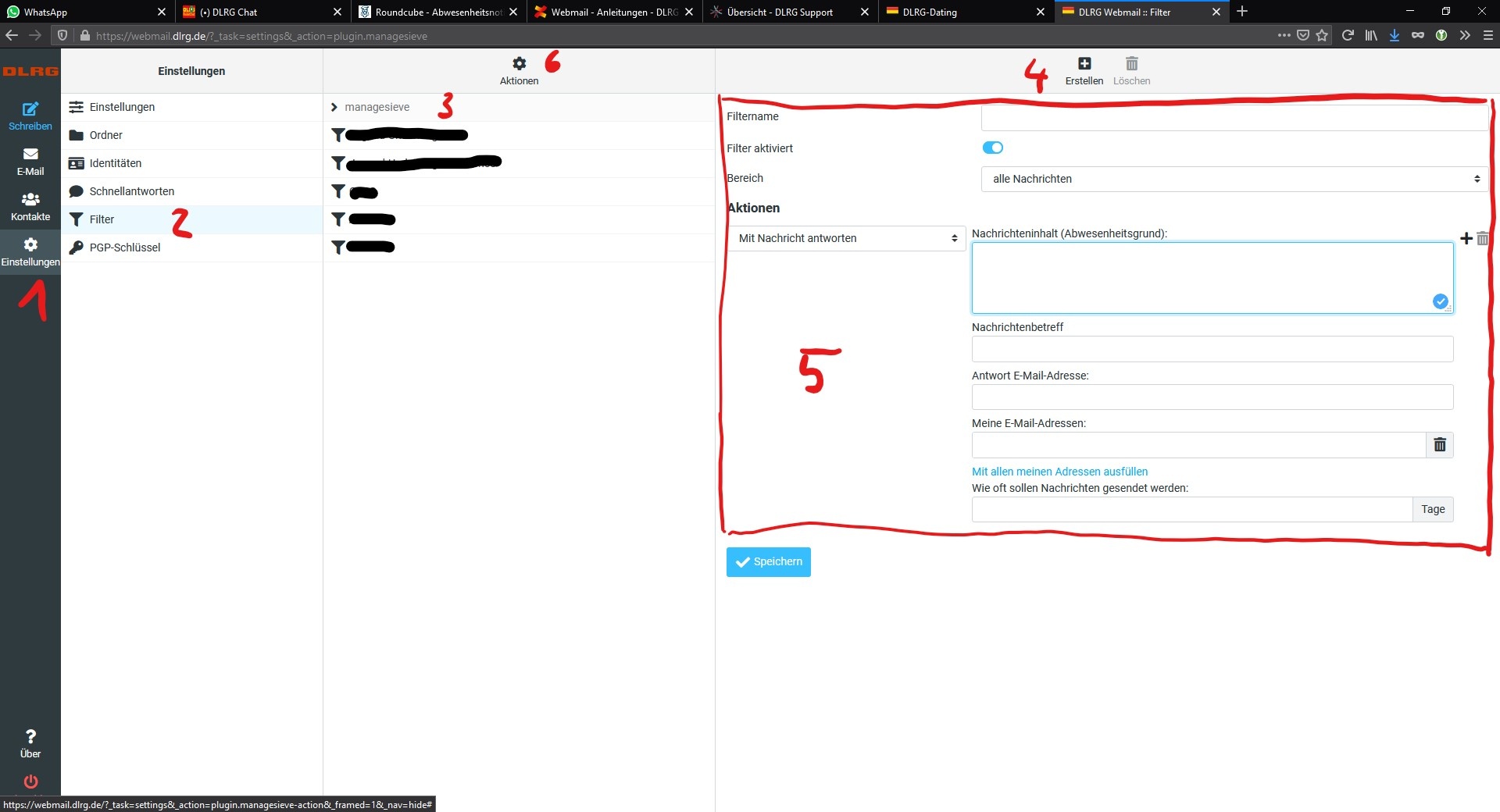The image size is (1500, 812).
Task: Open the E-Mail inbox icon
Action: tap(30, 155)
